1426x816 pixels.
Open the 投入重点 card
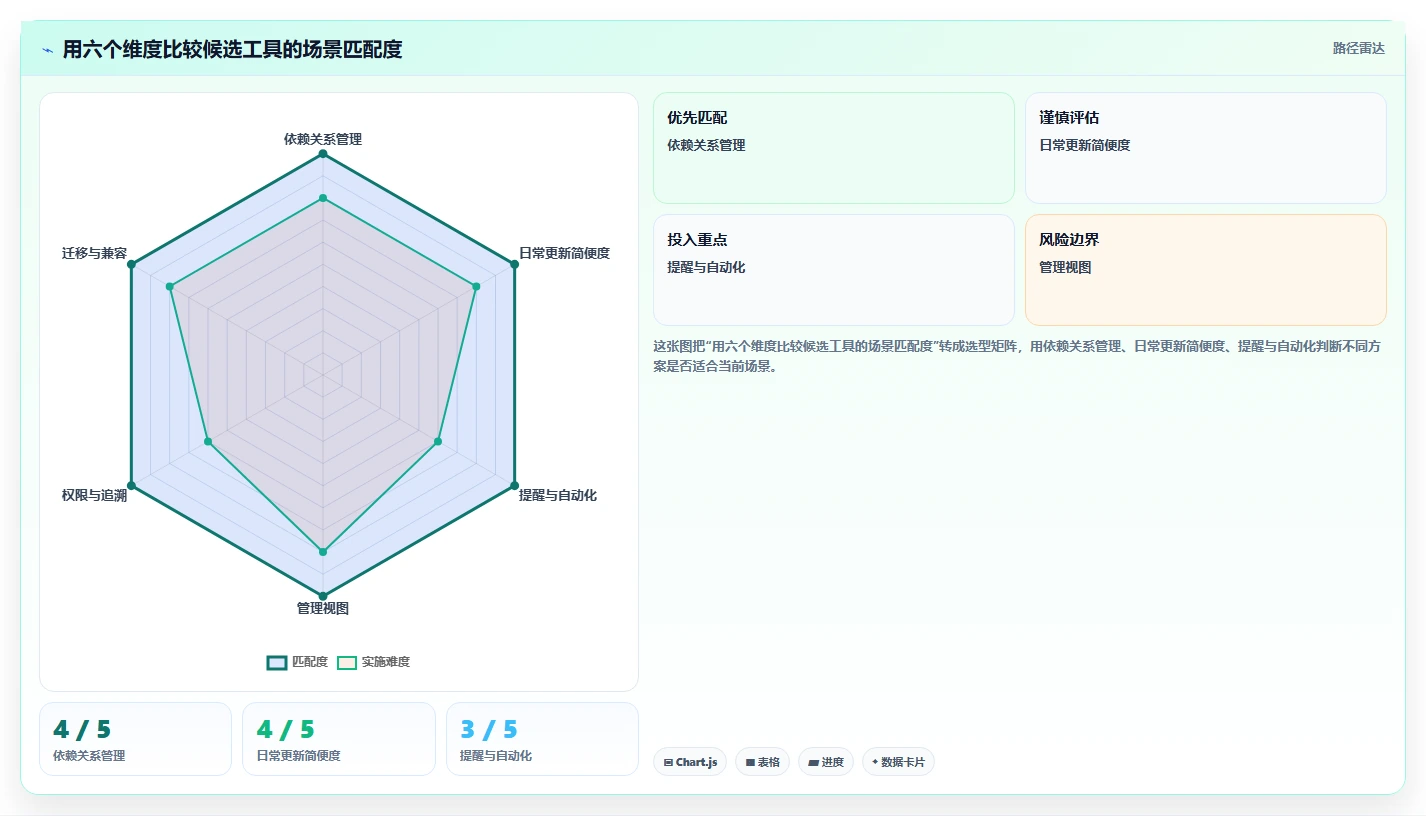834,270
